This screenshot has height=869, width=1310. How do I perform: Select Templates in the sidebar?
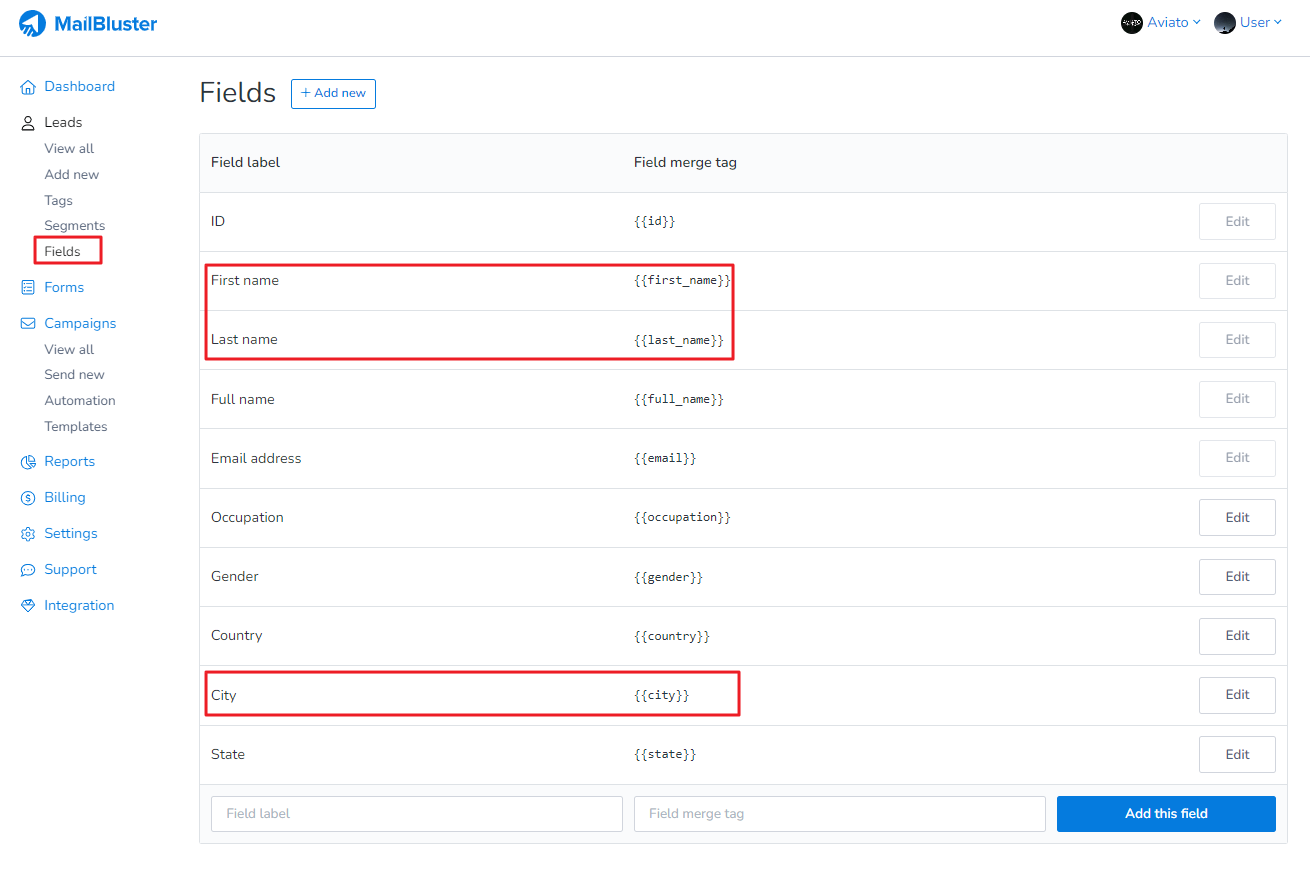tap(76, 427)
